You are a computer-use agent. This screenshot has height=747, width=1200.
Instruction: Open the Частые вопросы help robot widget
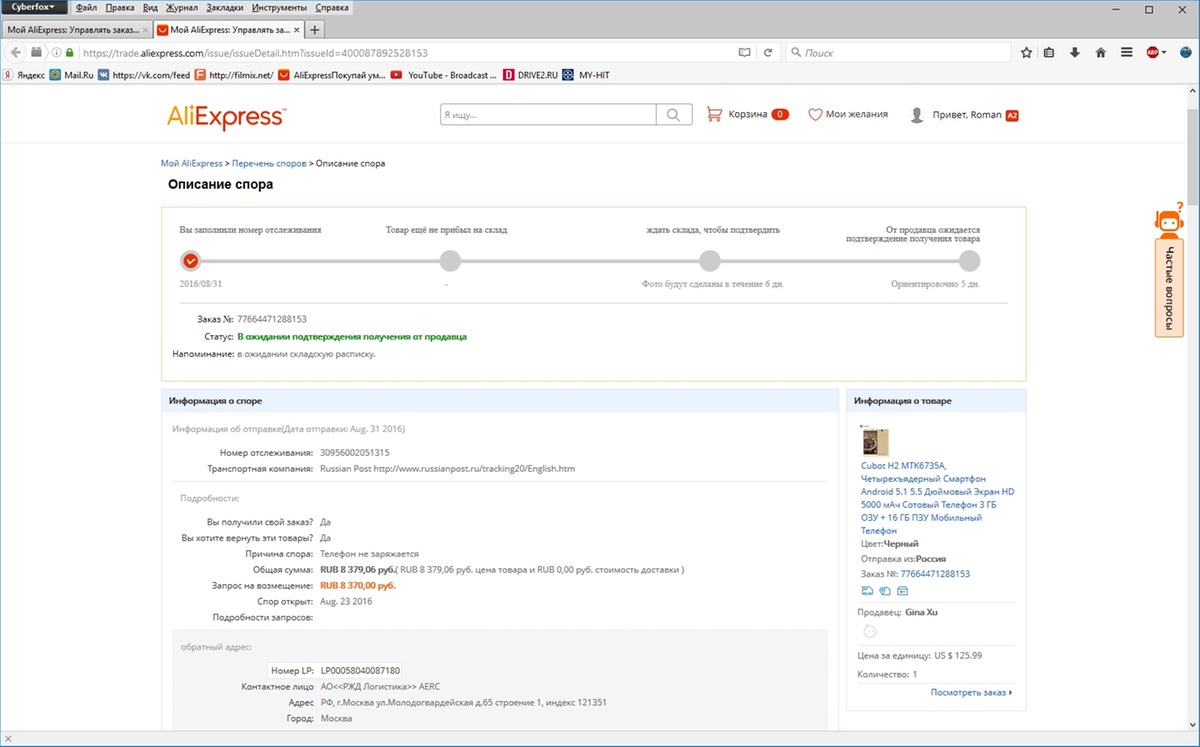click(1169, 270)
